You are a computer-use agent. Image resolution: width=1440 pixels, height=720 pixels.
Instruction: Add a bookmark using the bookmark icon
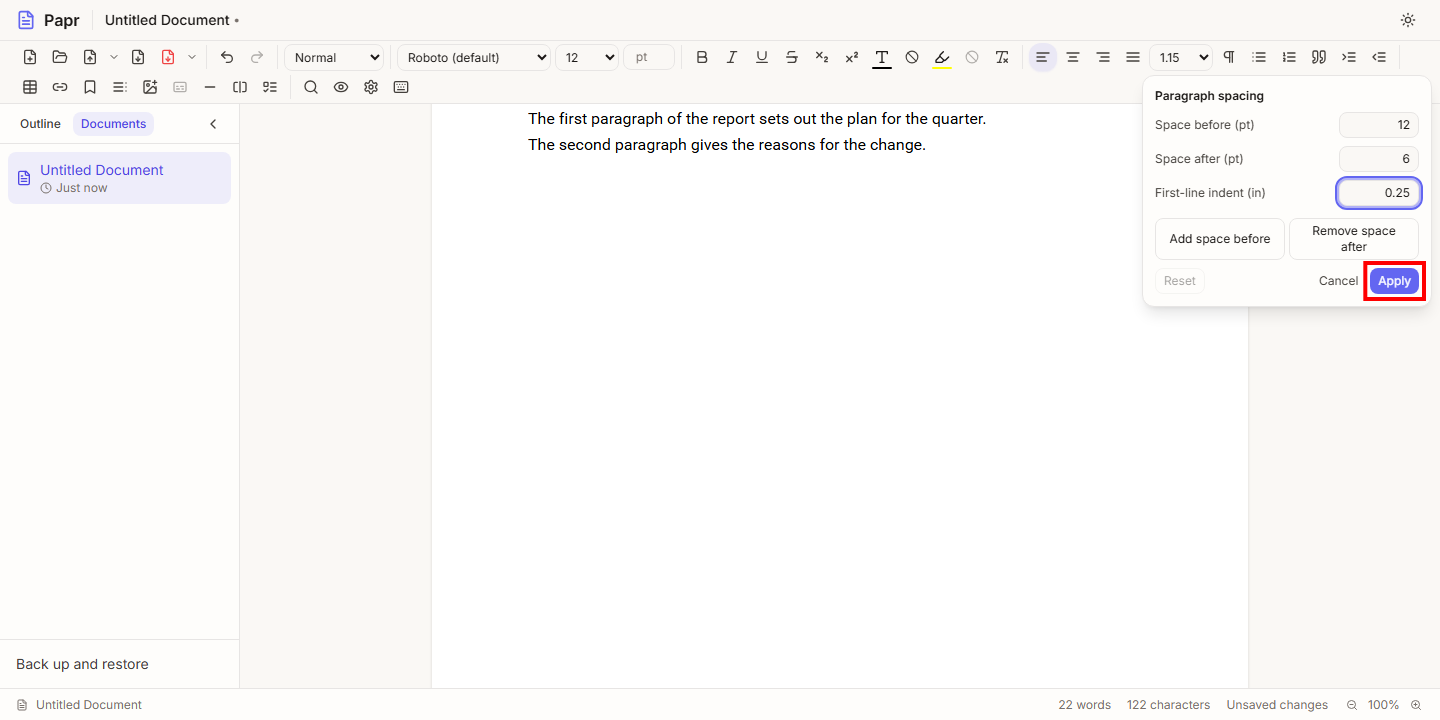tap(90, 87)
